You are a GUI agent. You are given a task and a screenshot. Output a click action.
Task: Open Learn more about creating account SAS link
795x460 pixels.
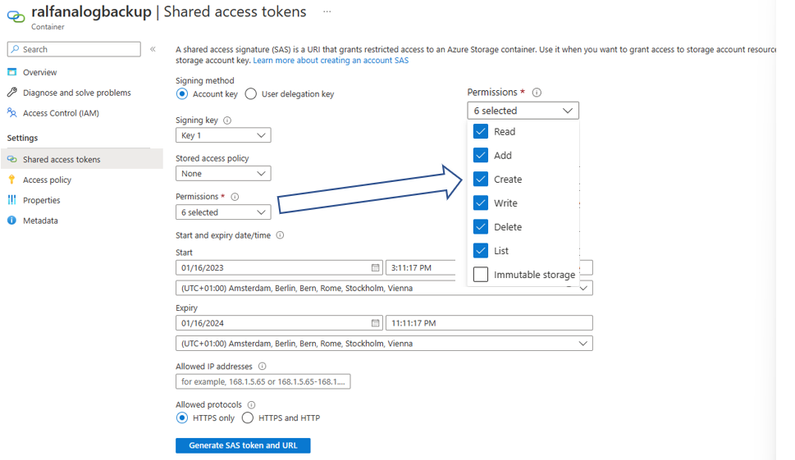coord(330,61)
